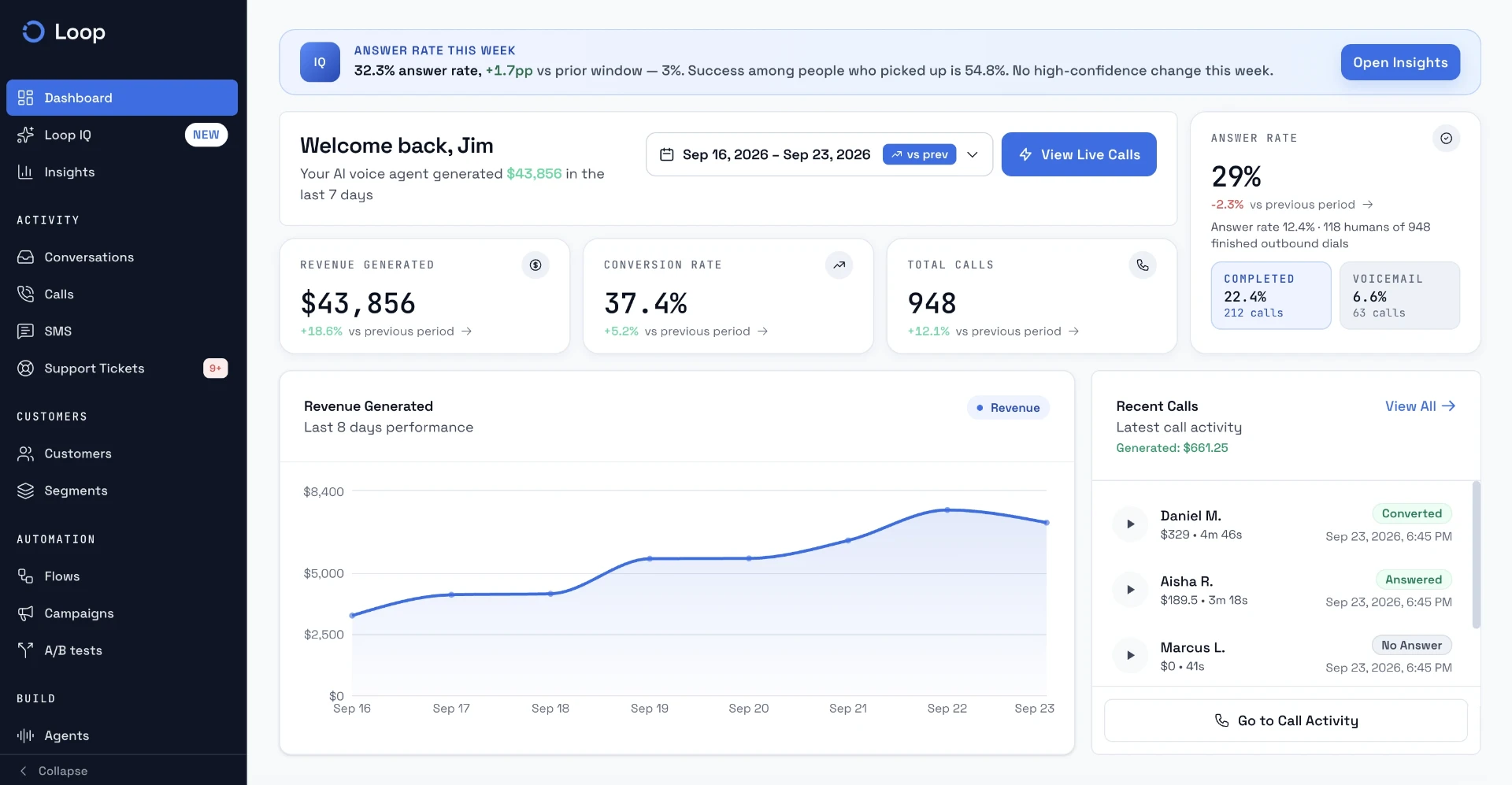Play Aisha R. call recording
This screenshot has width=1512, height=785.
1131,590
